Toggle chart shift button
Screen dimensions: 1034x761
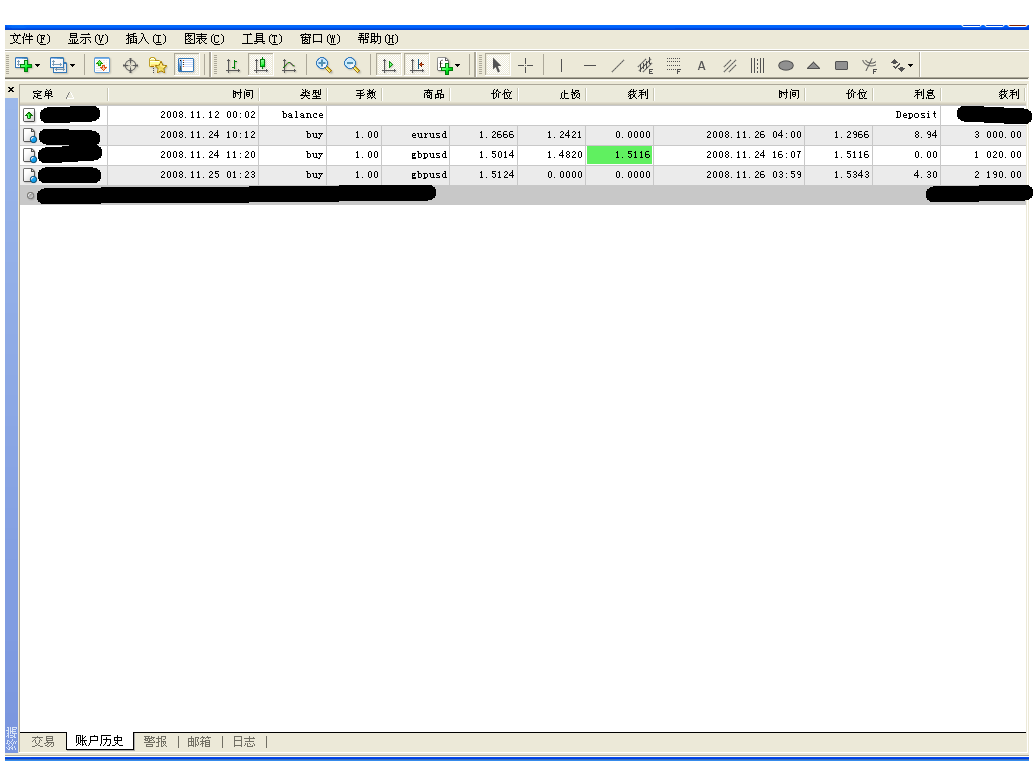416,65
